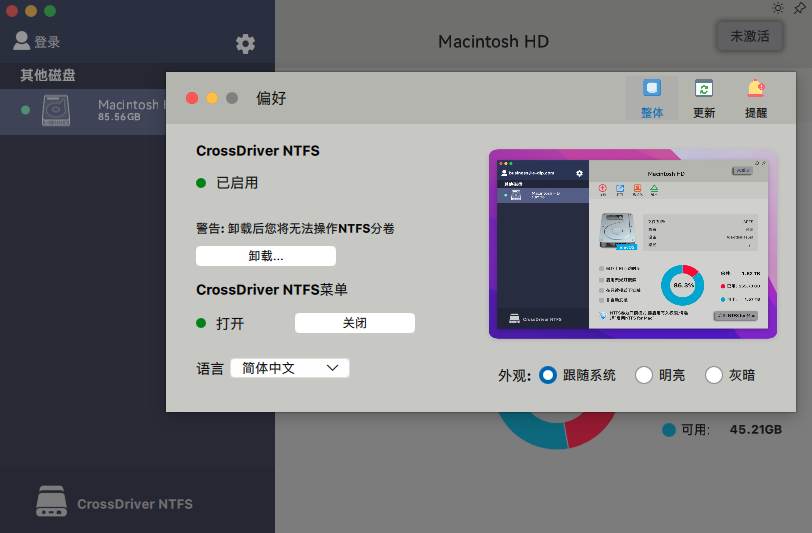This screenshot has height=533, width=812.
Task: Click the settings gear in the sidebar
Action: 245,43
